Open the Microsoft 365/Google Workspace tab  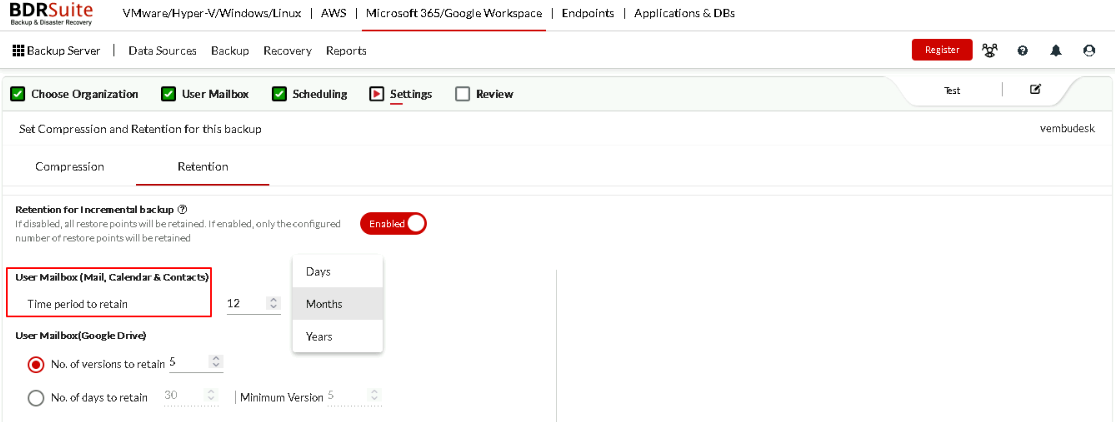pos(454,13)
